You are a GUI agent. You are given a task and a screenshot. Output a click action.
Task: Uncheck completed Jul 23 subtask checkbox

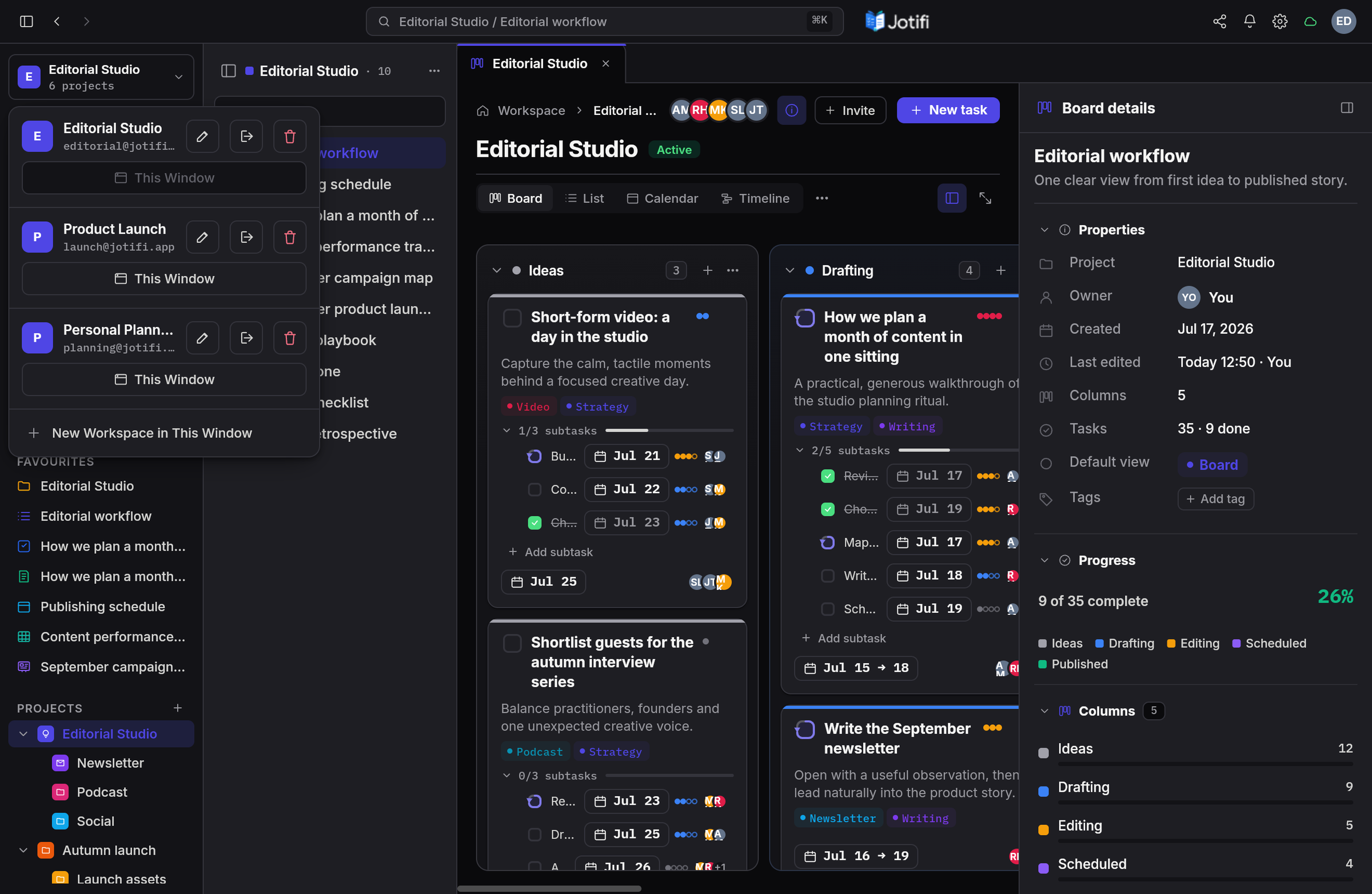click(535, 522)
